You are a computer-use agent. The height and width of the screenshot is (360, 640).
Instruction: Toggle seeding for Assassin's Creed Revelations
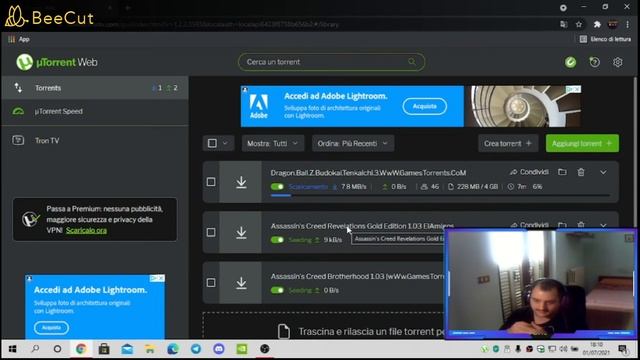coord(277,240)
